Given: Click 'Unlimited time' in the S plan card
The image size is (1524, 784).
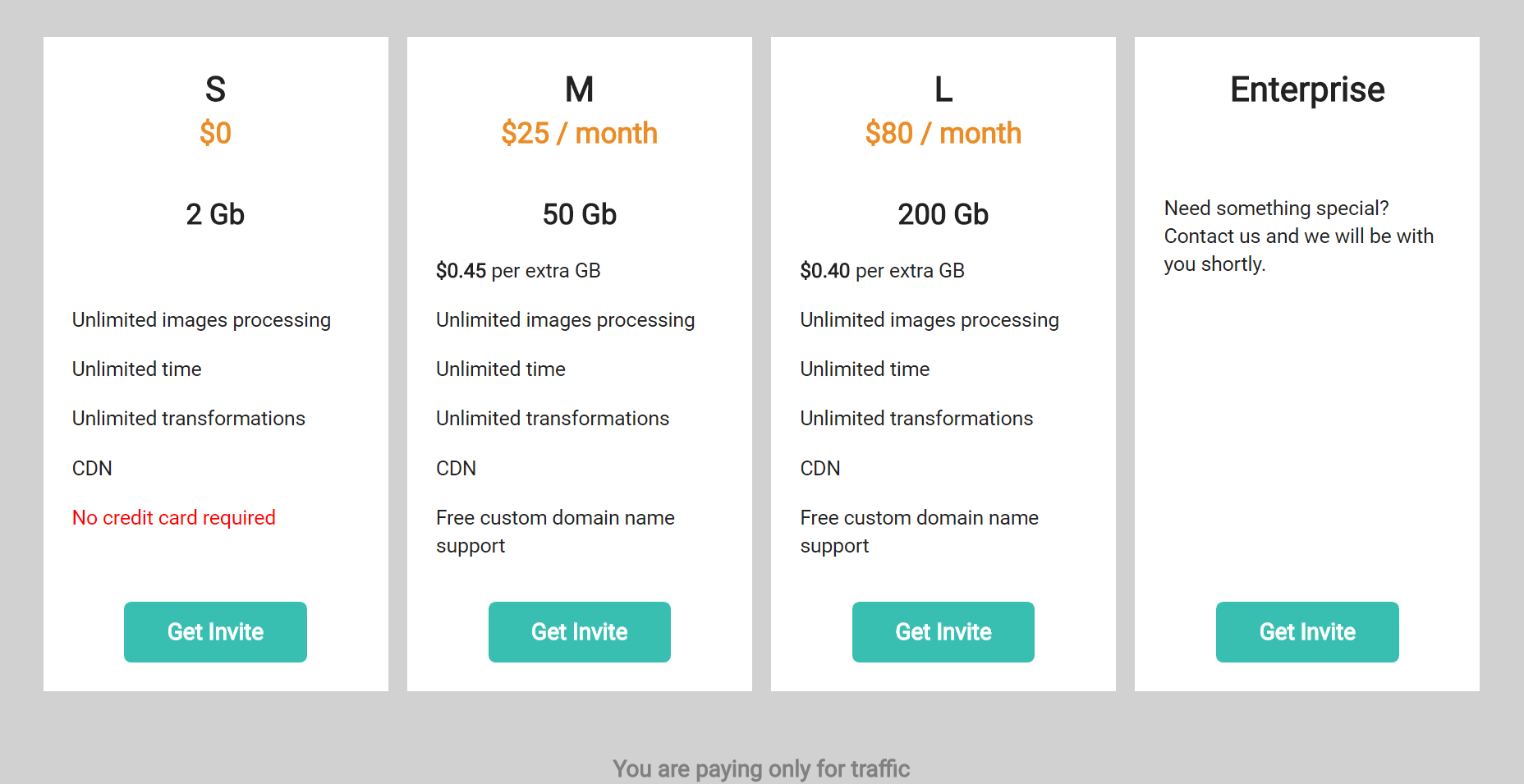Looking at the screenshot, I should 137,369.
